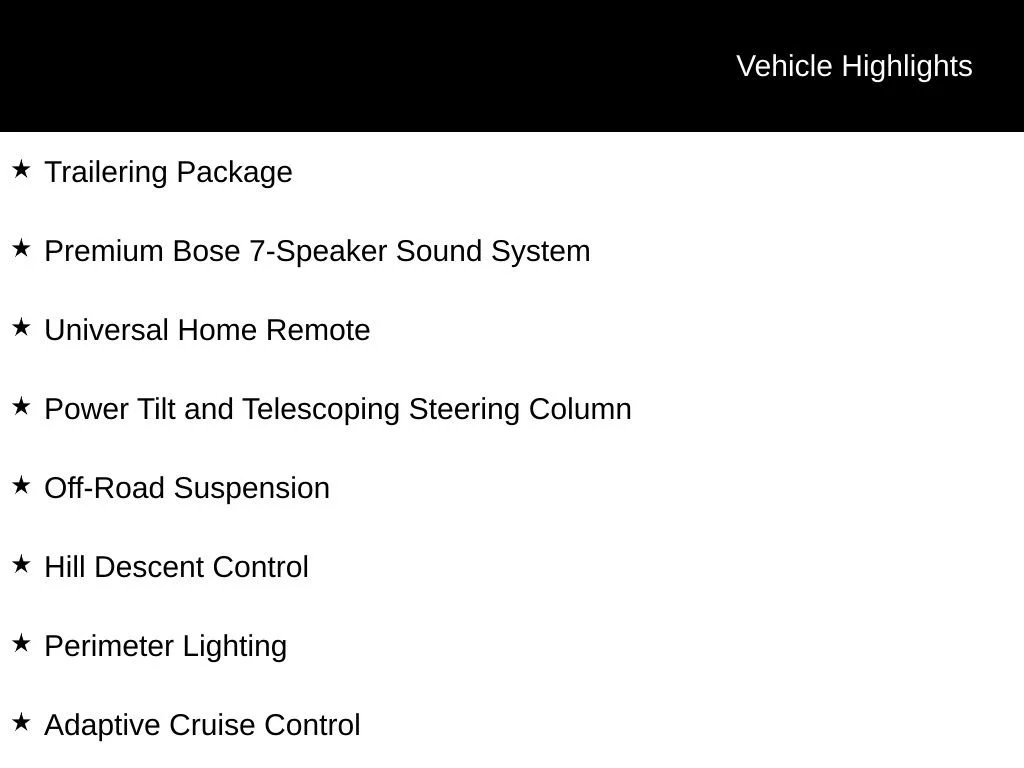Click the Adaptive Cruise Control text
This screenshot has width=1024, height=768.
pyautogui.click(x=202, y=726)
